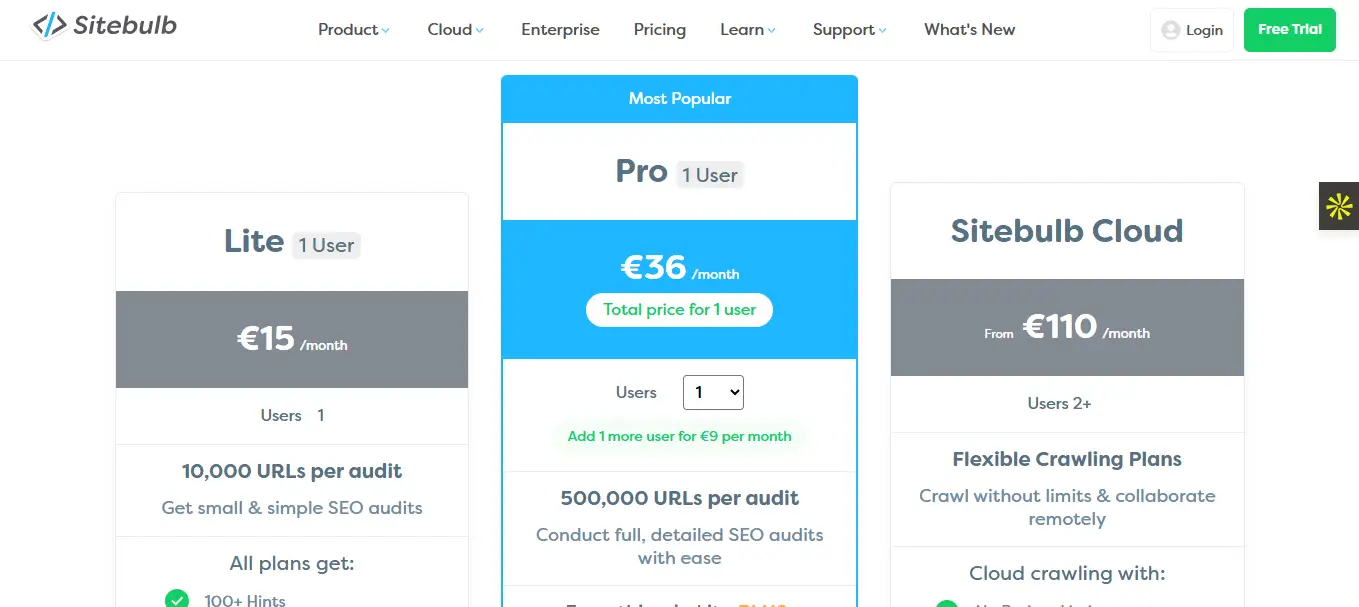Click the Sitebulb Cloud plan title
This screenshot has height=607, width=1359.
pyautogui.click(x=1066, y=231)
